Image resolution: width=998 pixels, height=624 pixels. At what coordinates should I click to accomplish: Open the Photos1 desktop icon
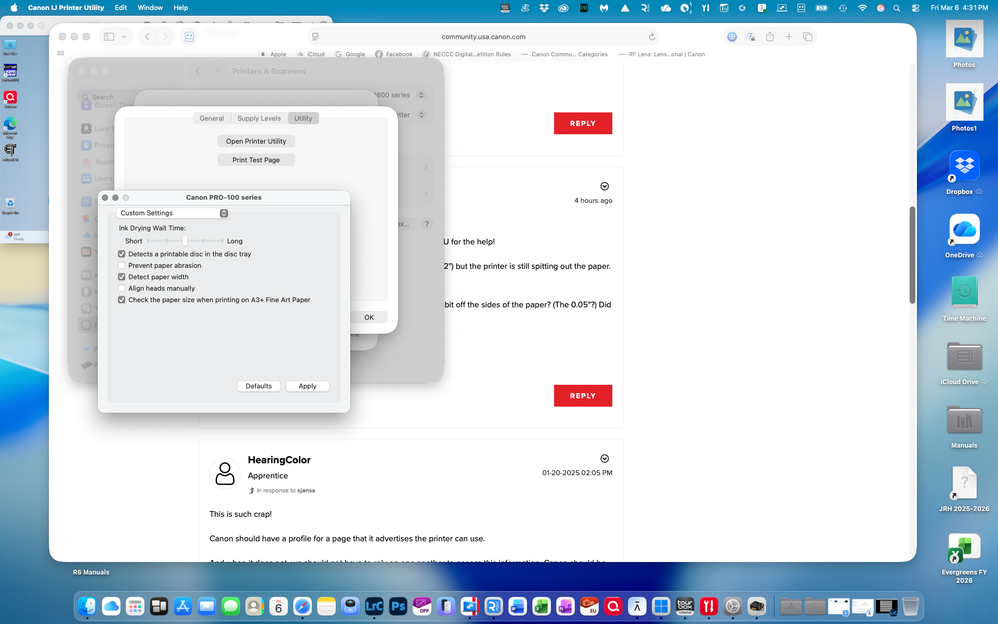pos(964,103)
